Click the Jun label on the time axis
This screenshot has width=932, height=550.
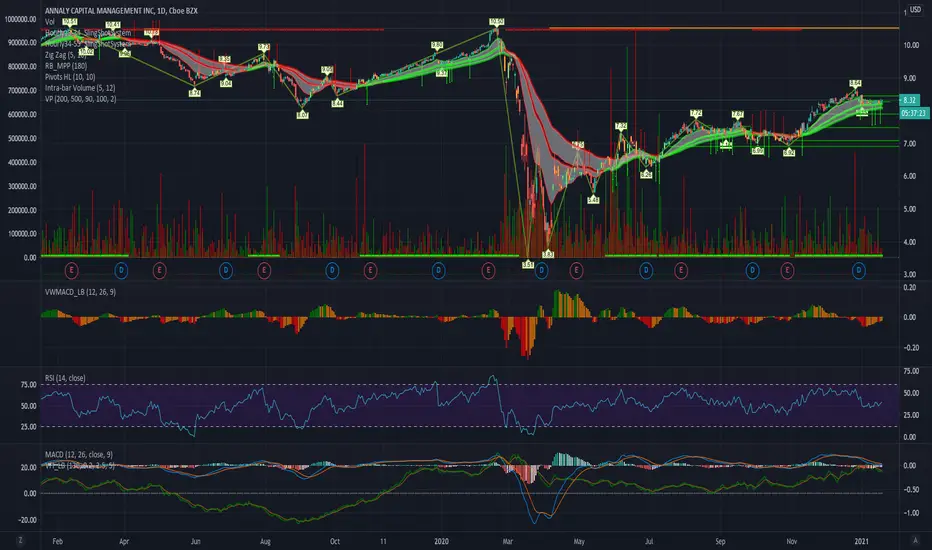pos(196,542)
